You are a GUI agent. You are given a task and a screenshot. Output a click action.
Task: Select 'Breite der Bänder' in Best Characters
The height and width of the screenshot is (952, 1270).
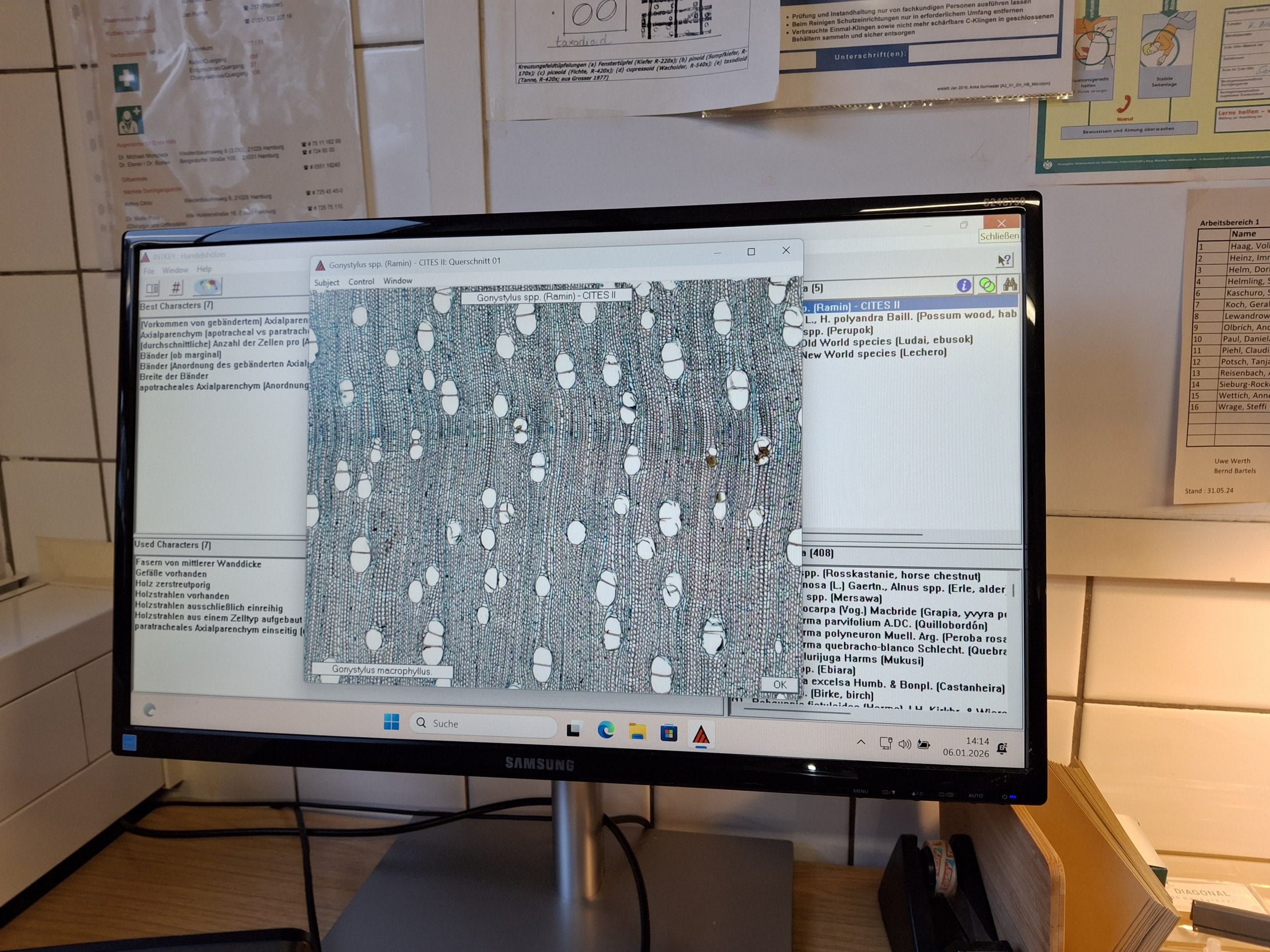pyautogui.click(x=174, y=376)
